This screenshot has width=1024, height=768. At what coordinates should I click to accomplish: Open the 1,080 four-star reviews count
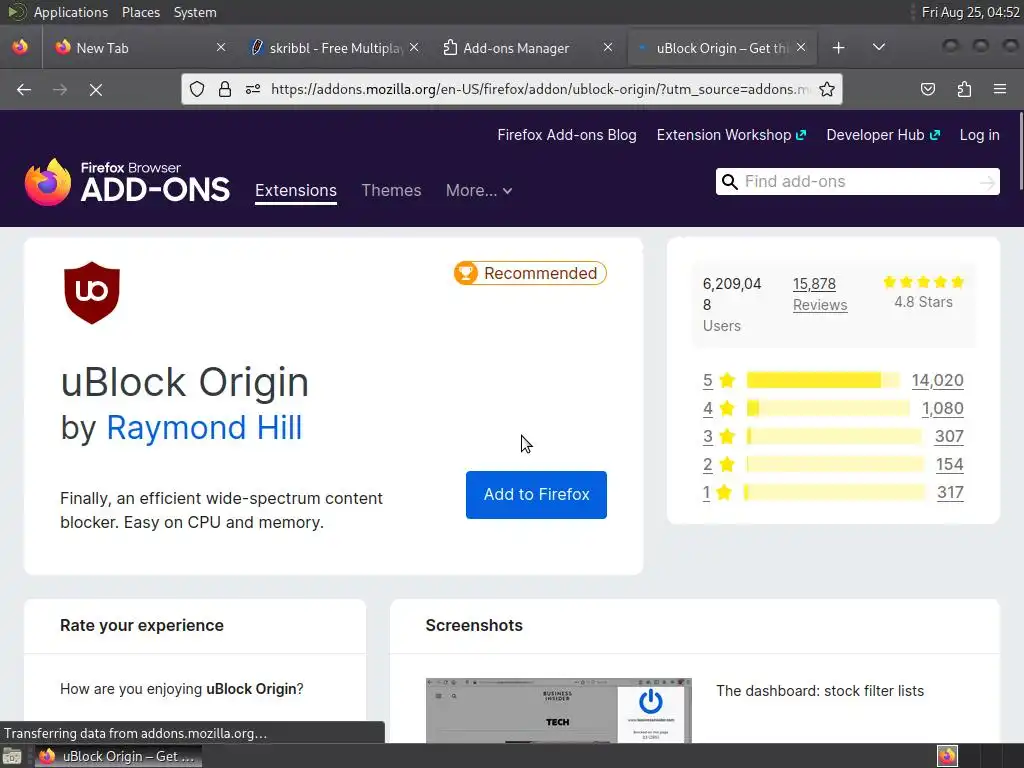[942, 408]
